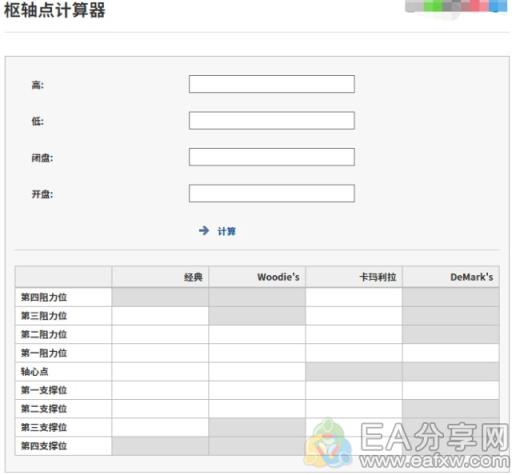Viewport: 512px width, 475px height.
Task: Select the Woodie's column header
Action: tap(257, 277)
